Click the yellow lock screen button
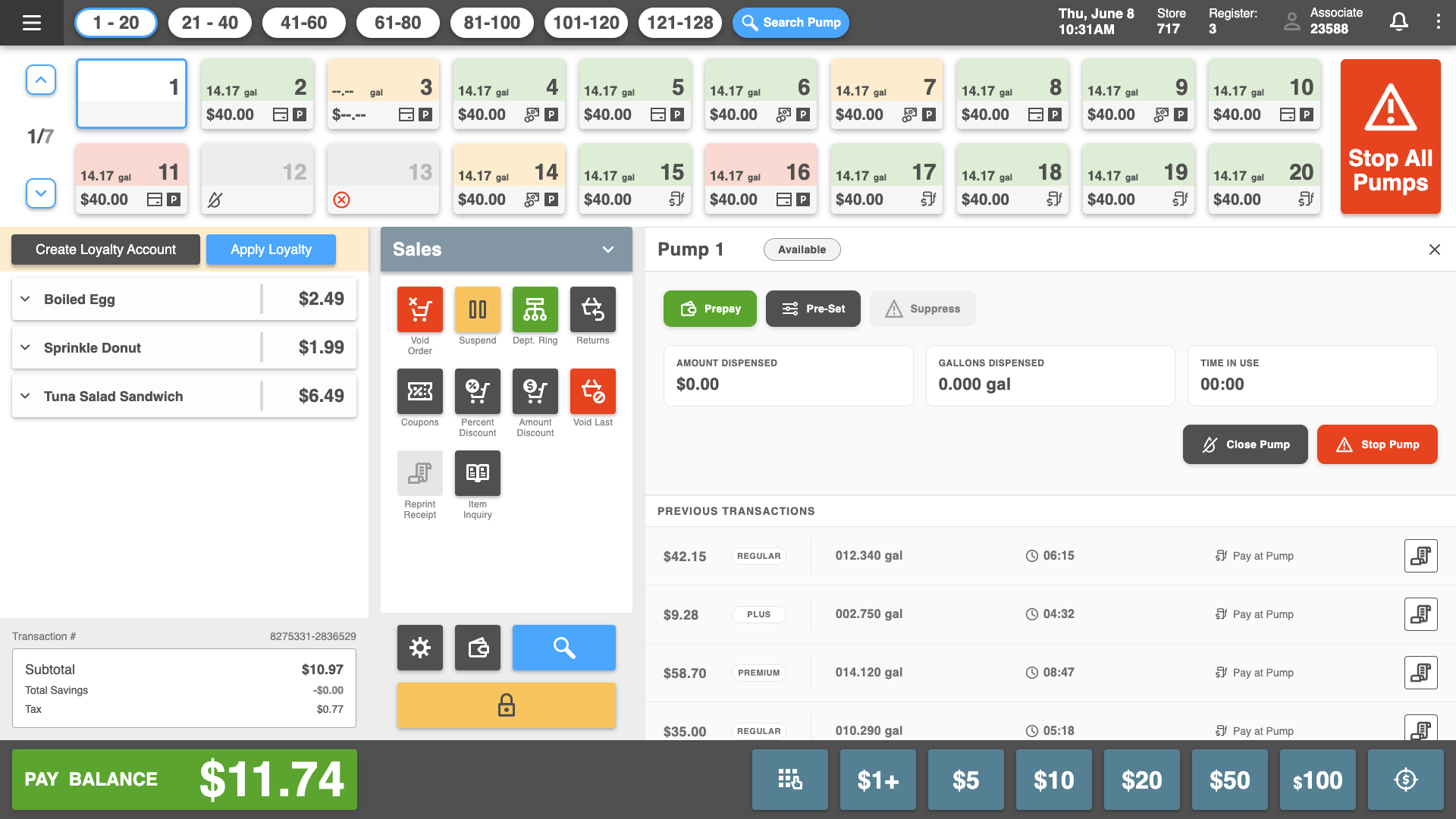The height and width of the screenshot is (819, 1456). click(506, 705)
